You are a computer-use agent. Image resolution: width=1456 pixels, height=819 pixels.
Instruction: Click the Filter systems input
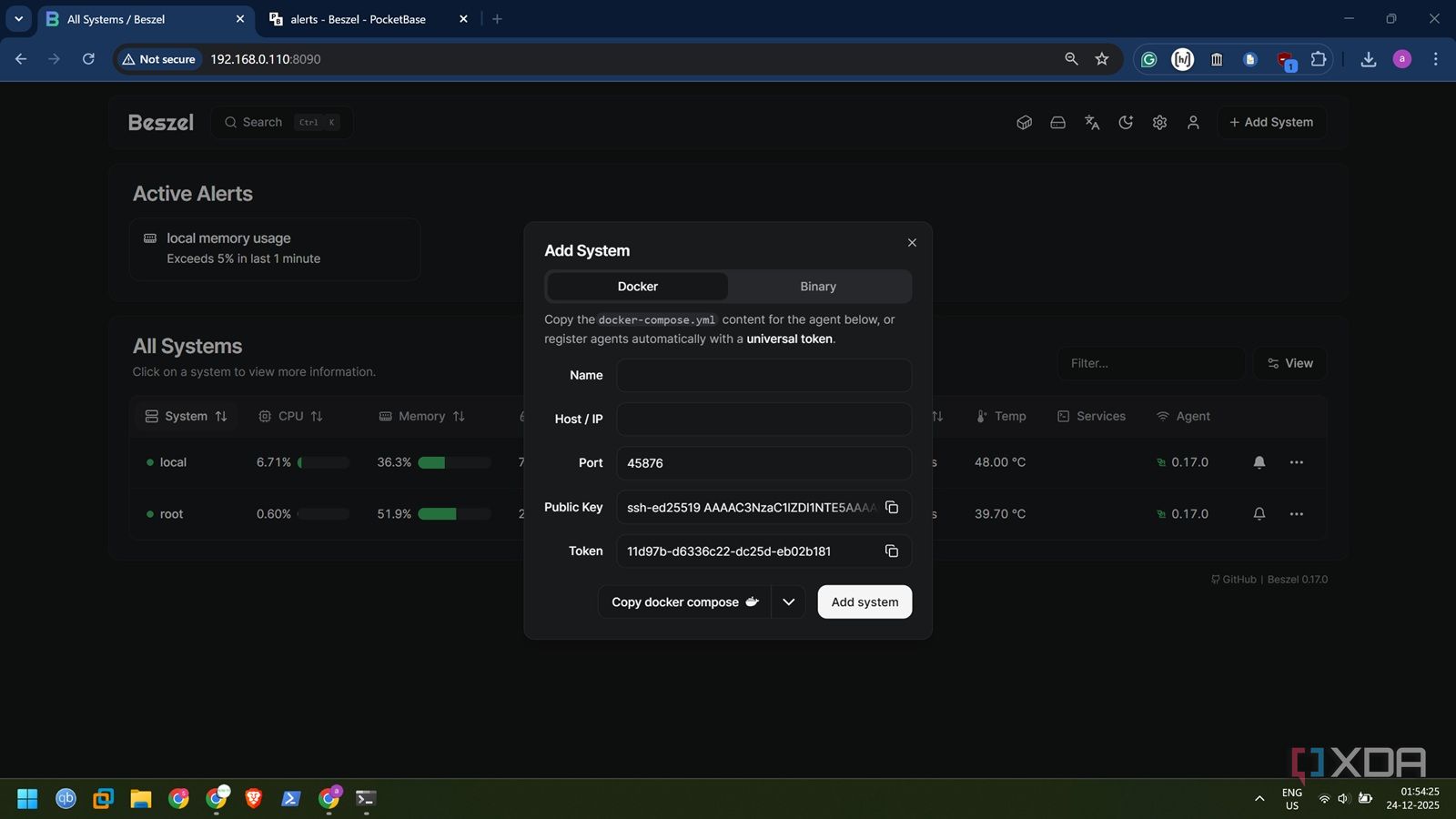pyautogui.click(x=1150, y=363)
